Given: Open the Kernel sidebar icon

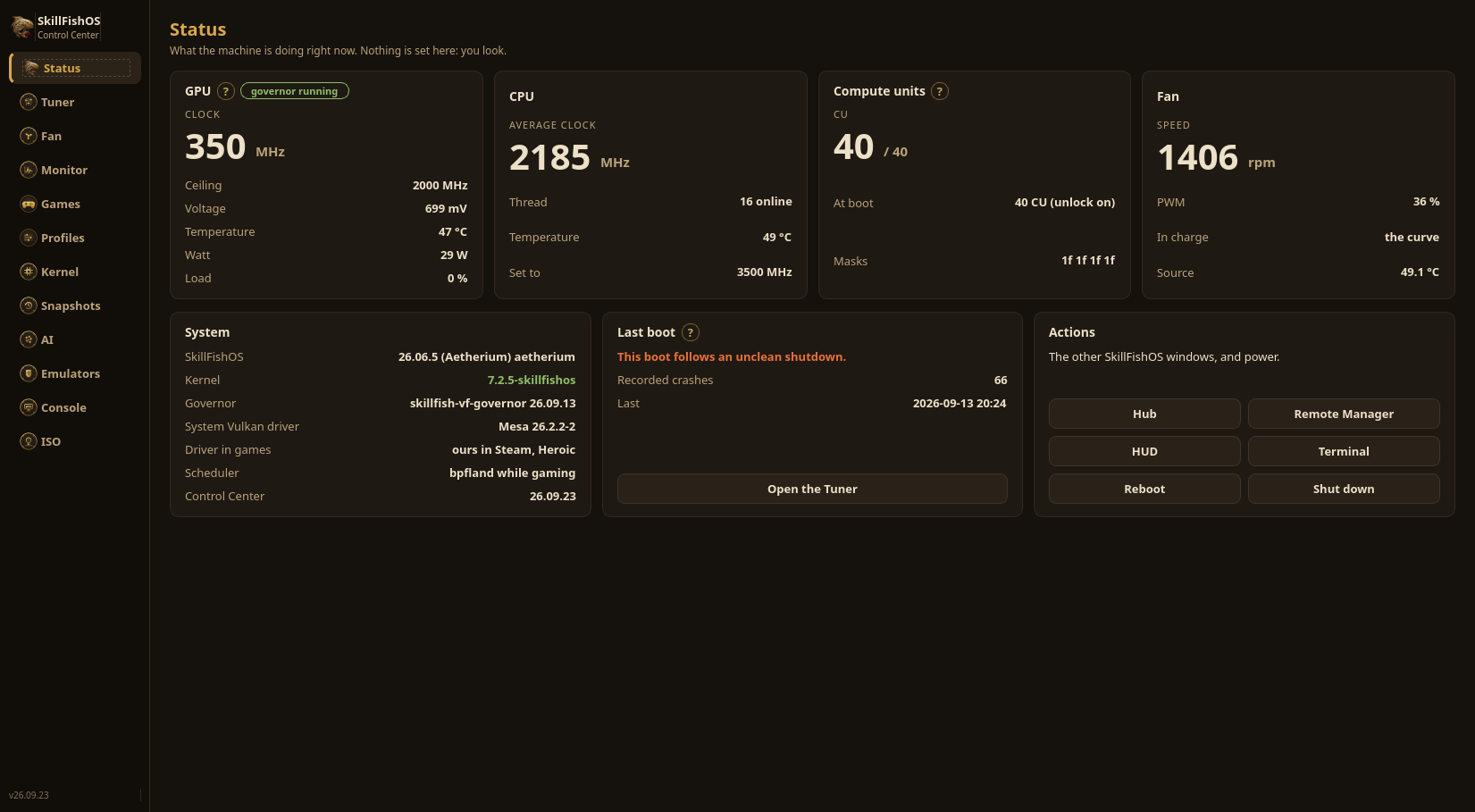Looking at the screenshot, I should 29,272.
